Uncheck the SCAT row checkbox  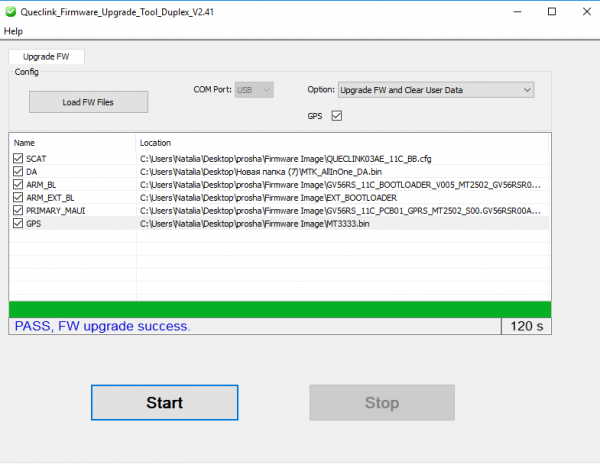(x=18, y=158)
